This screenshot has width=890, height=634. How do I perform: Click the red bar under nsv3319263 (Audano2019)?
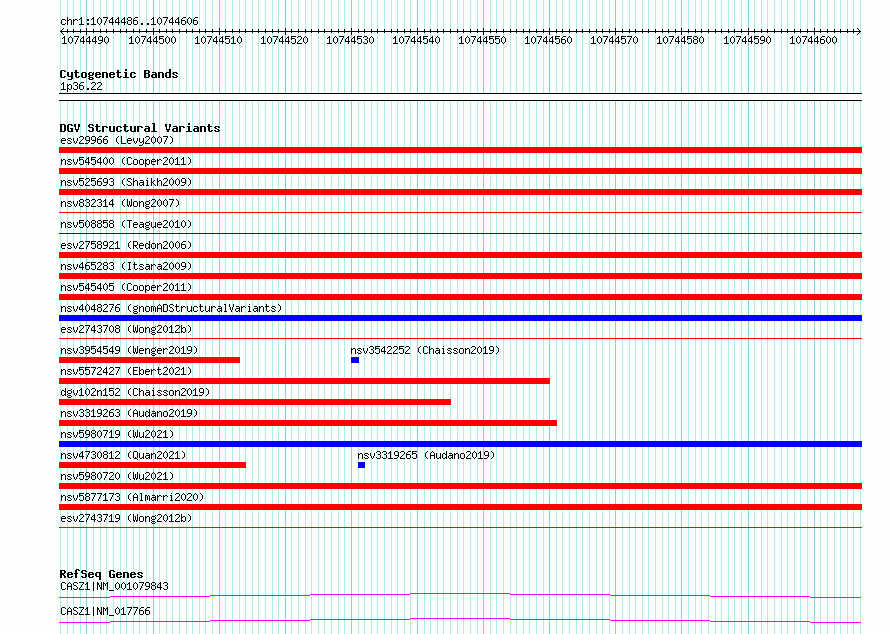point(308,423)
